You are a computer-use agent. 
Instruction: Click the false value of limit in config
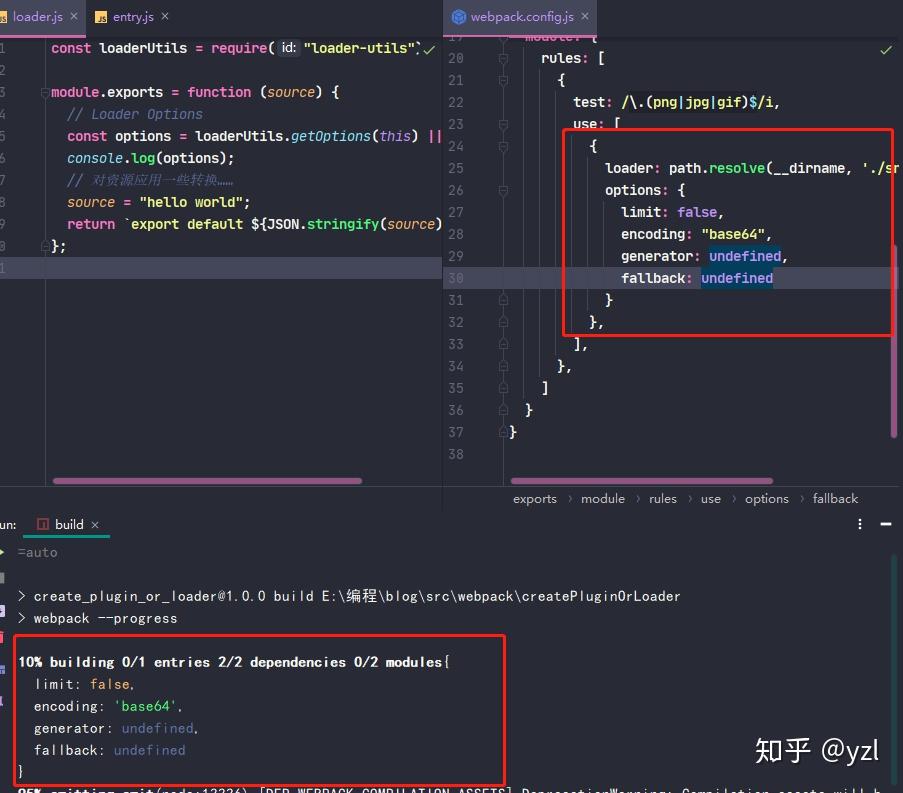click(697, 213)
